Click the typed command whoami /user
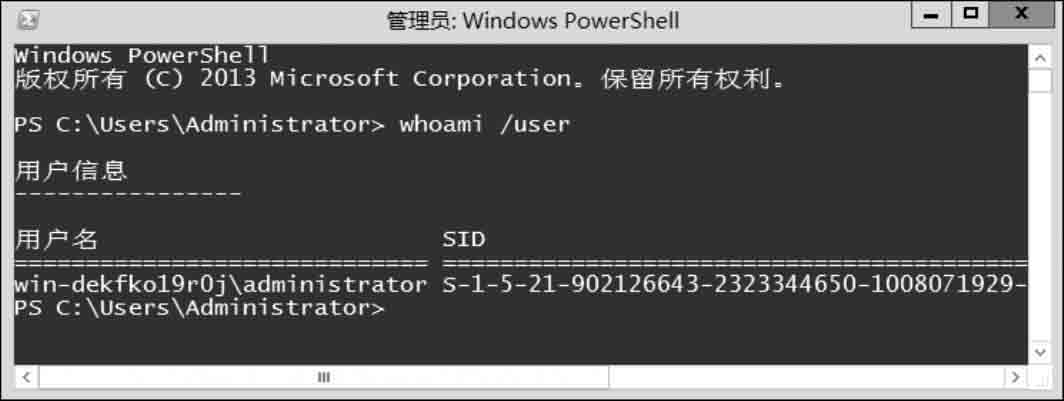1064x401 pixels. (x=484, y=125)
